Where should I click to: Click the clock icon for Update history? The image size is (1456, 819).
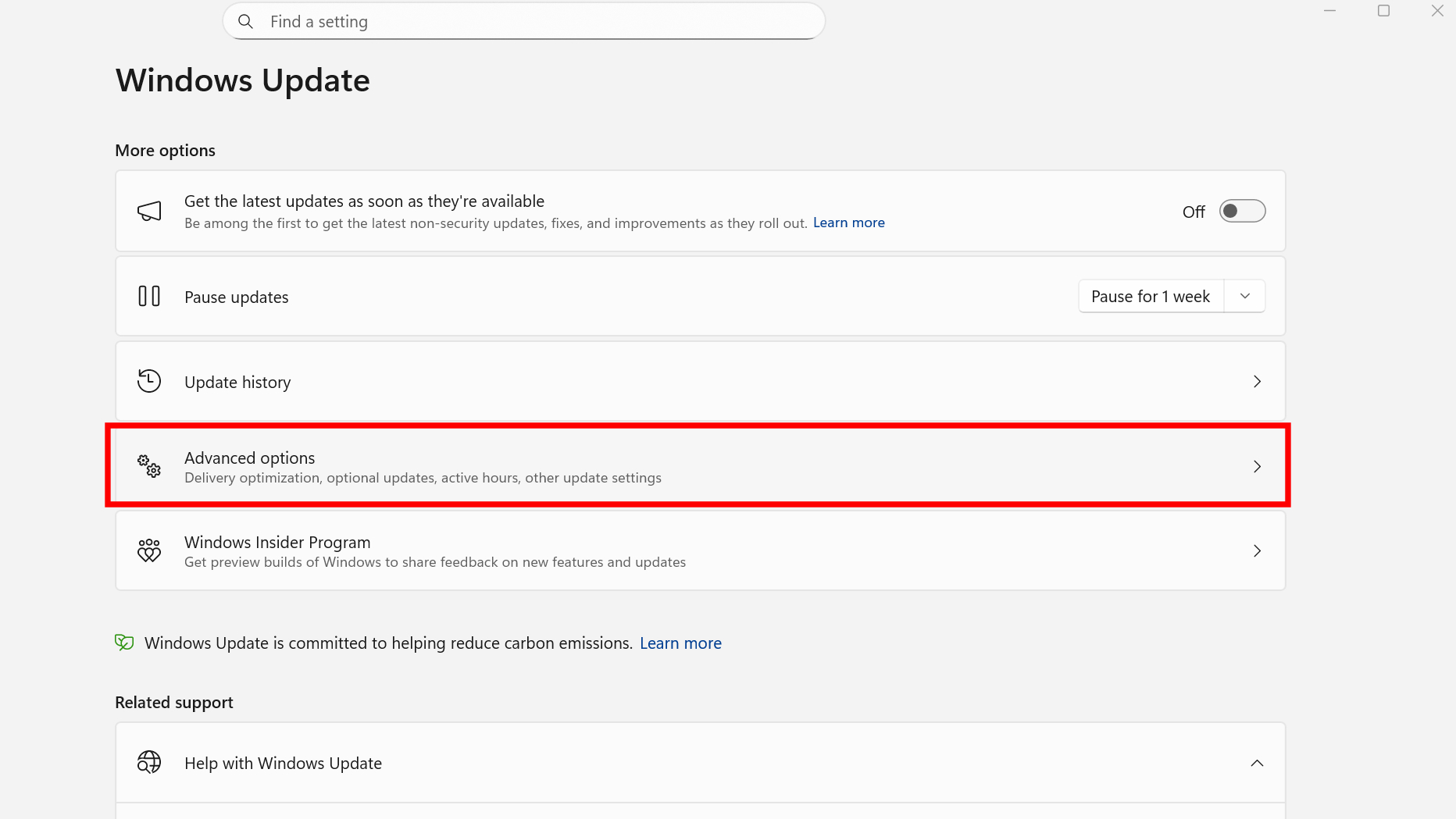(x=148, y=381)
